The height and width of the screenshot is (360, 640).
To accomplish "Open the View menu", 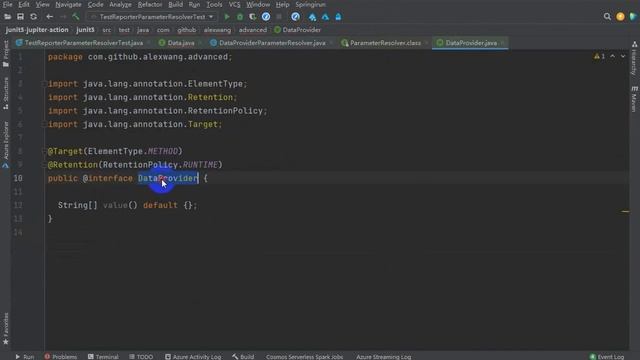I will [x=42, y=4].
